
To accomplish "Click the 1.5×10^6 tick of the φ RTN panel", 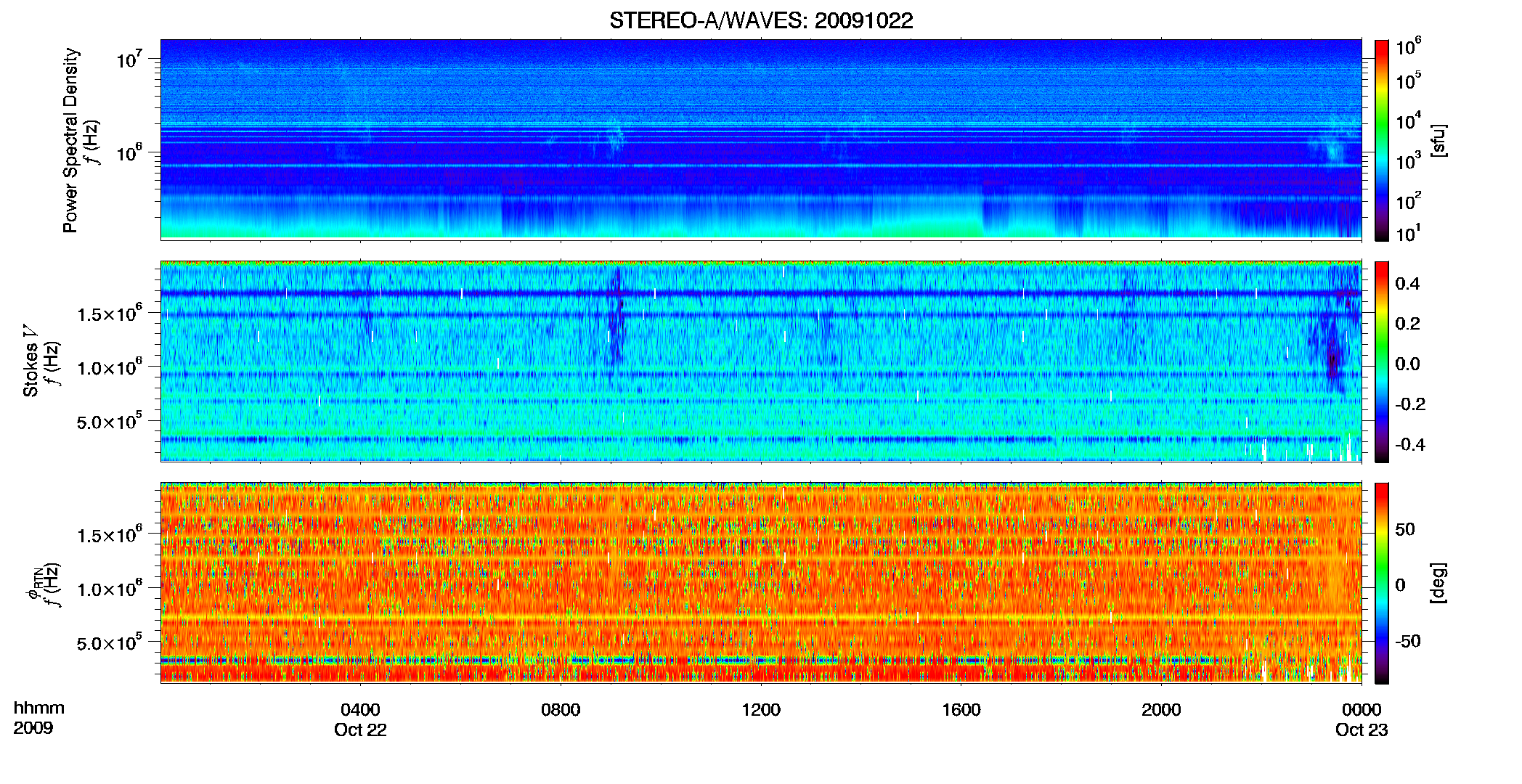I will pyautogui.click(x=110, y=535).
